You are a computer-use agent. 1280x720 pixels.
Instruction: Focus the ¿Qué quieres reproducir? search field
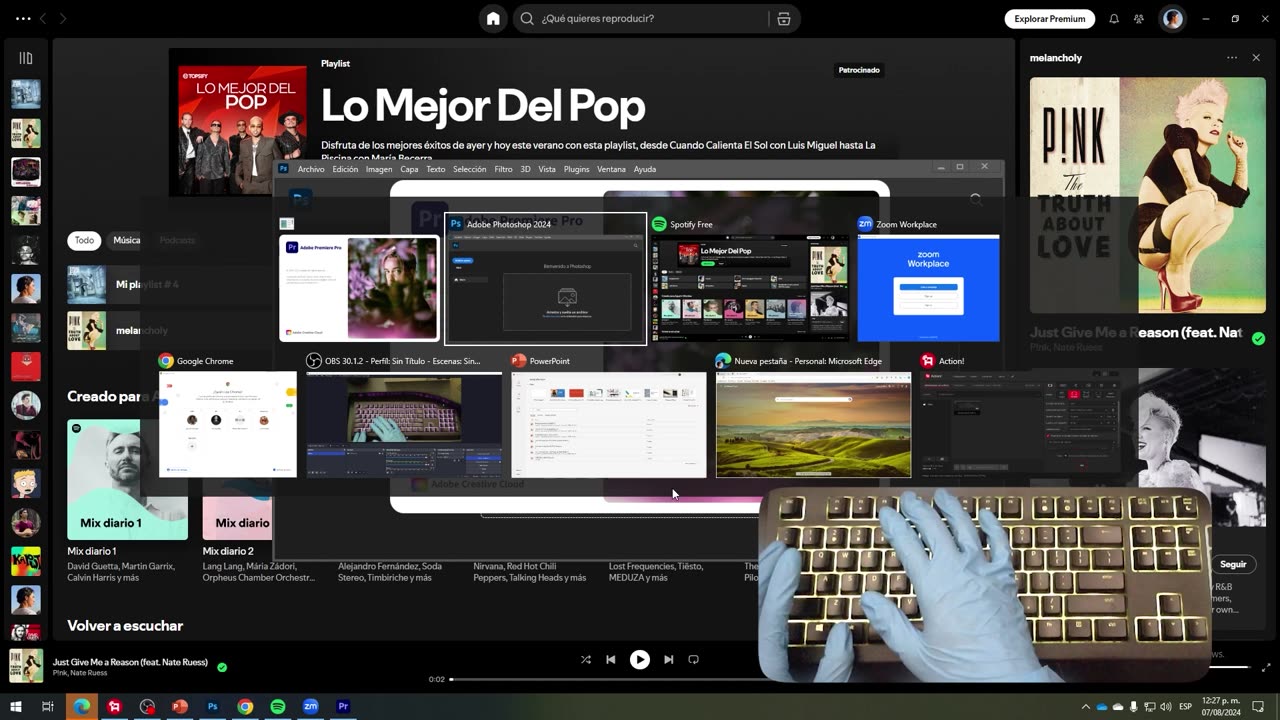[640, 18]
